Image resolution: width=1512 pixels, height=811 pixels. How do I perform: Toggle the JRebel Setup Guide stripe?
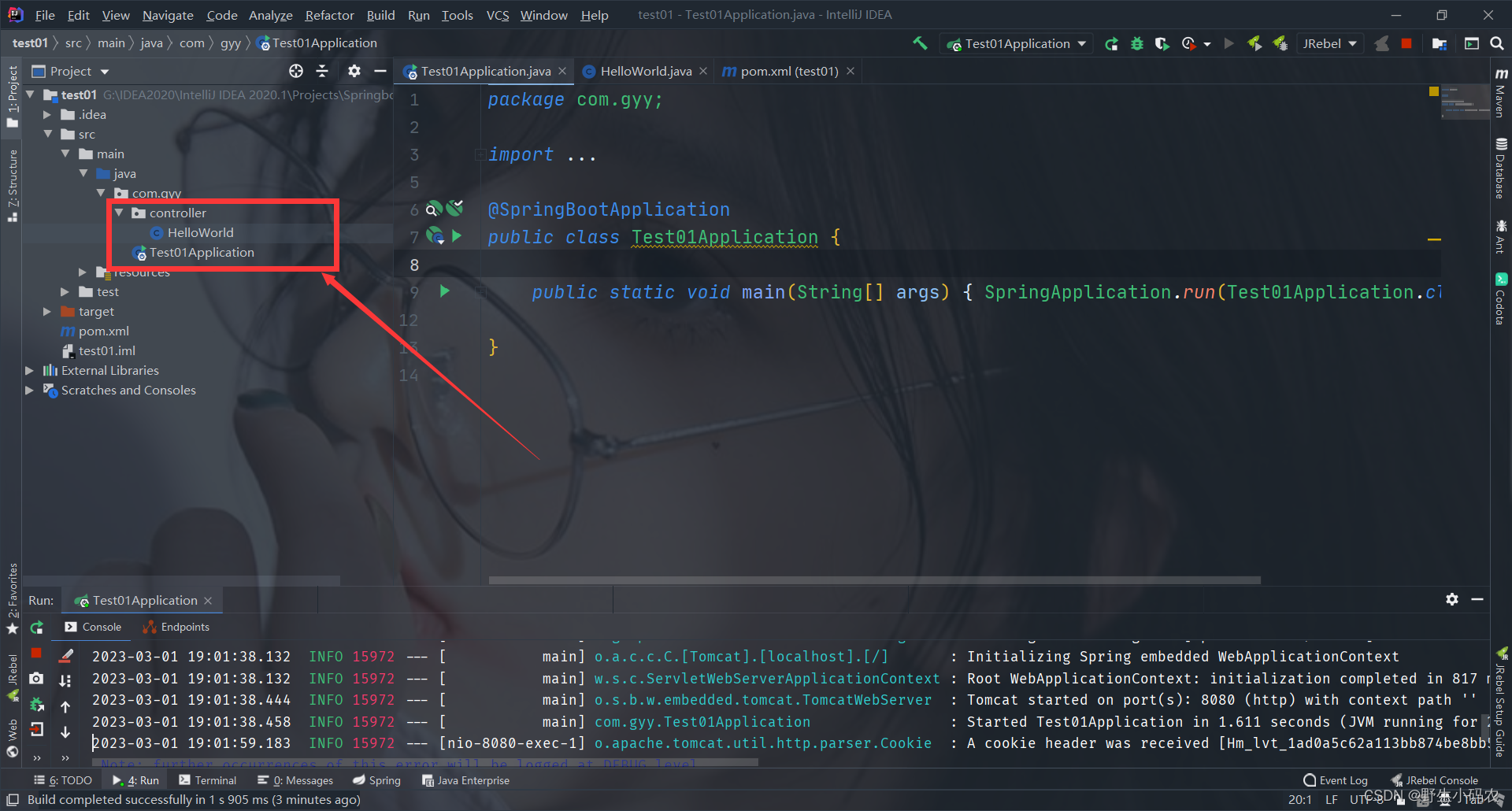[x=1501, y=702]
